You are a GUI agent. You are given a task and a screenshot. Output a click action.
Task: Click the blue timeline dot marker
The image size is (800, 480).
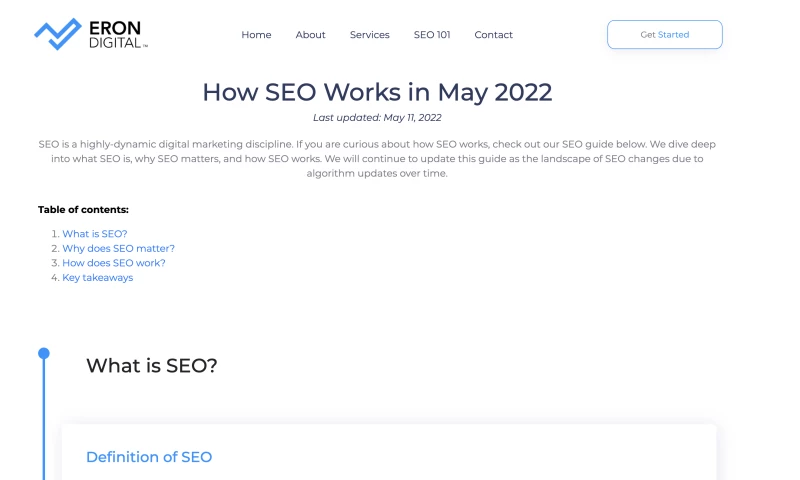(x=43, y=353)
